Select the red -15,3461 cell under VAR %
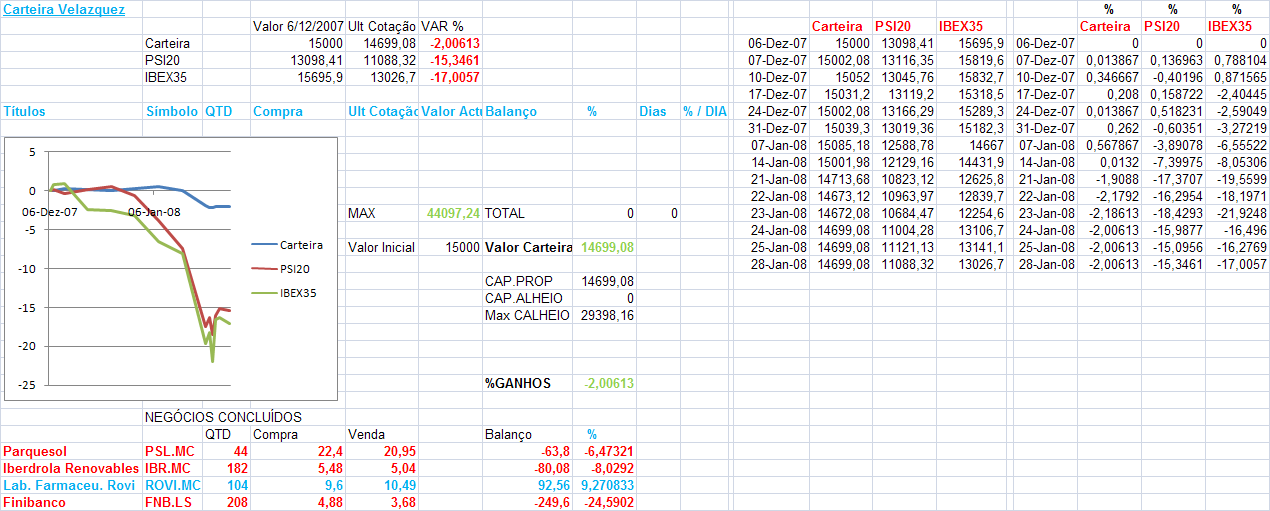This screenshot has height=511, width=1270. [455, 60]
